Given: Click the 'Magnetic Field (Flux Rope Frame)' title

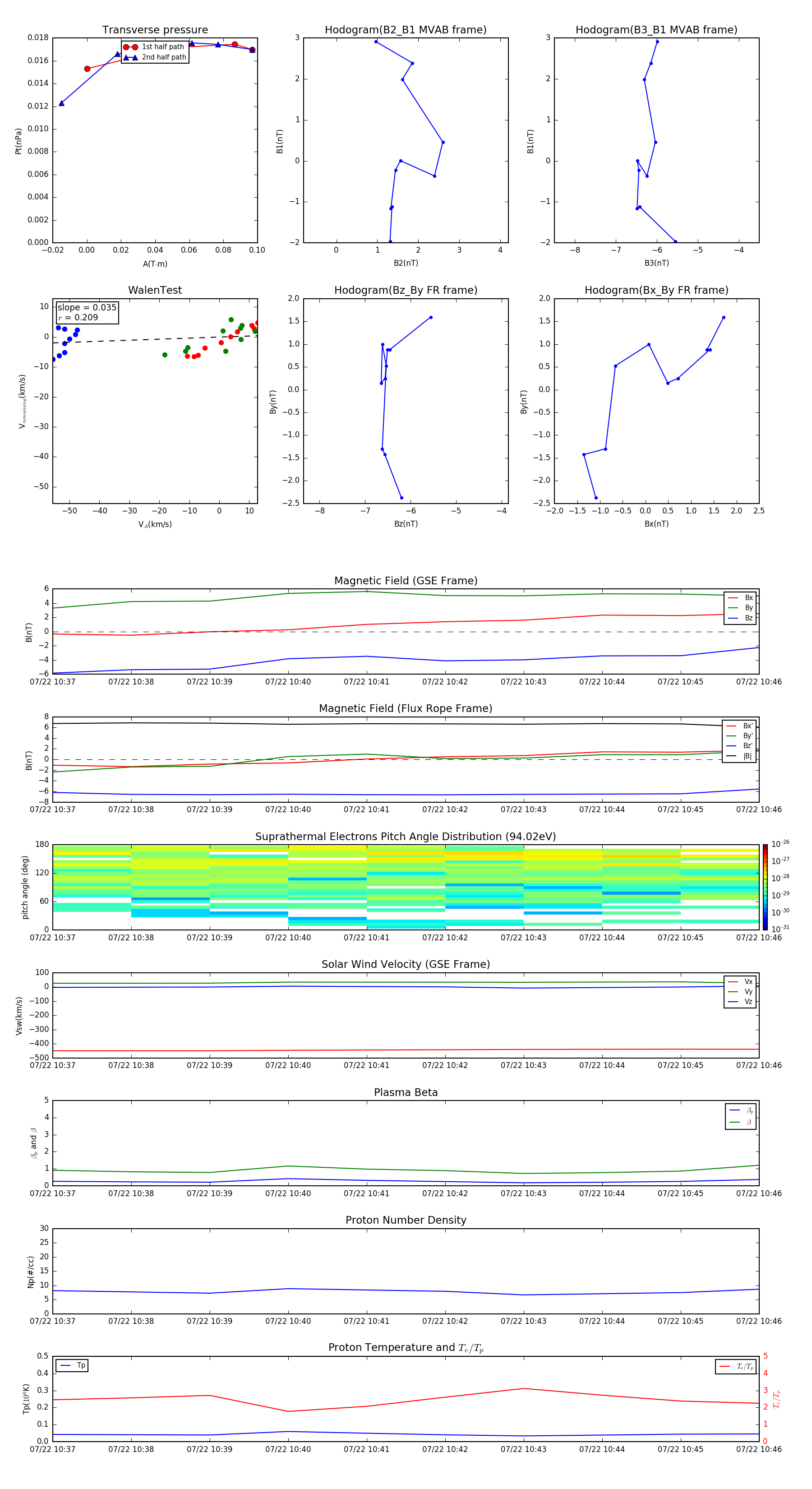Looking at the screenshot, I should (x=406, y=709).
